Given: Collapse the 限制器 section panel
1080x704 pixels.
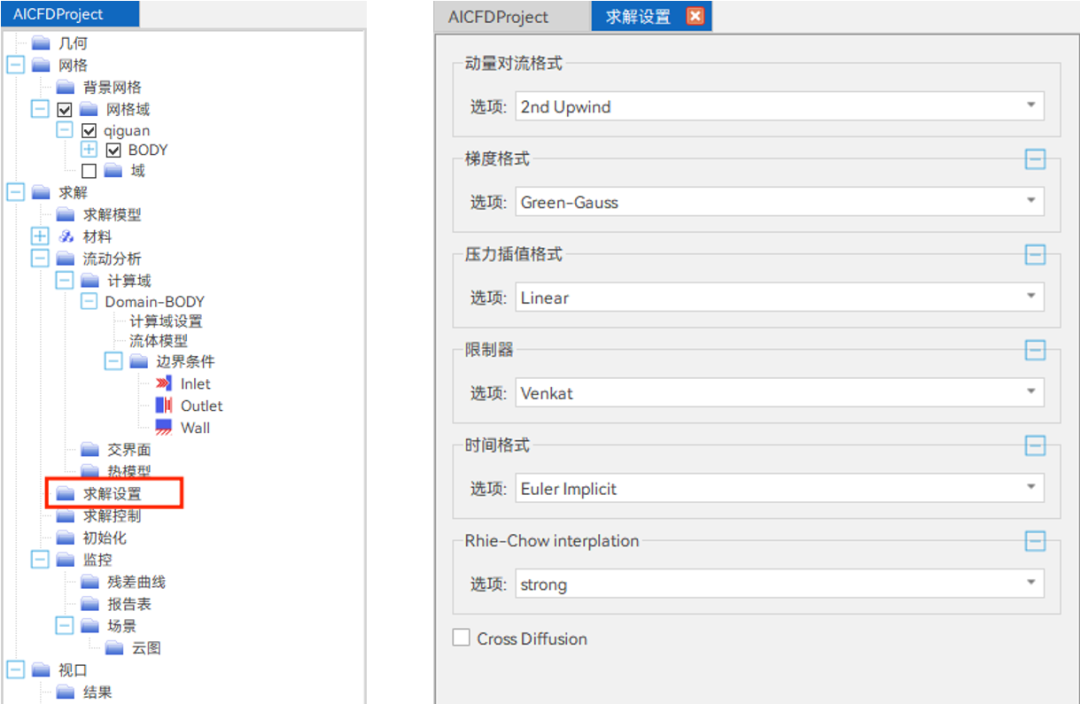Looking at the screenshot, I should point(1035,350).
